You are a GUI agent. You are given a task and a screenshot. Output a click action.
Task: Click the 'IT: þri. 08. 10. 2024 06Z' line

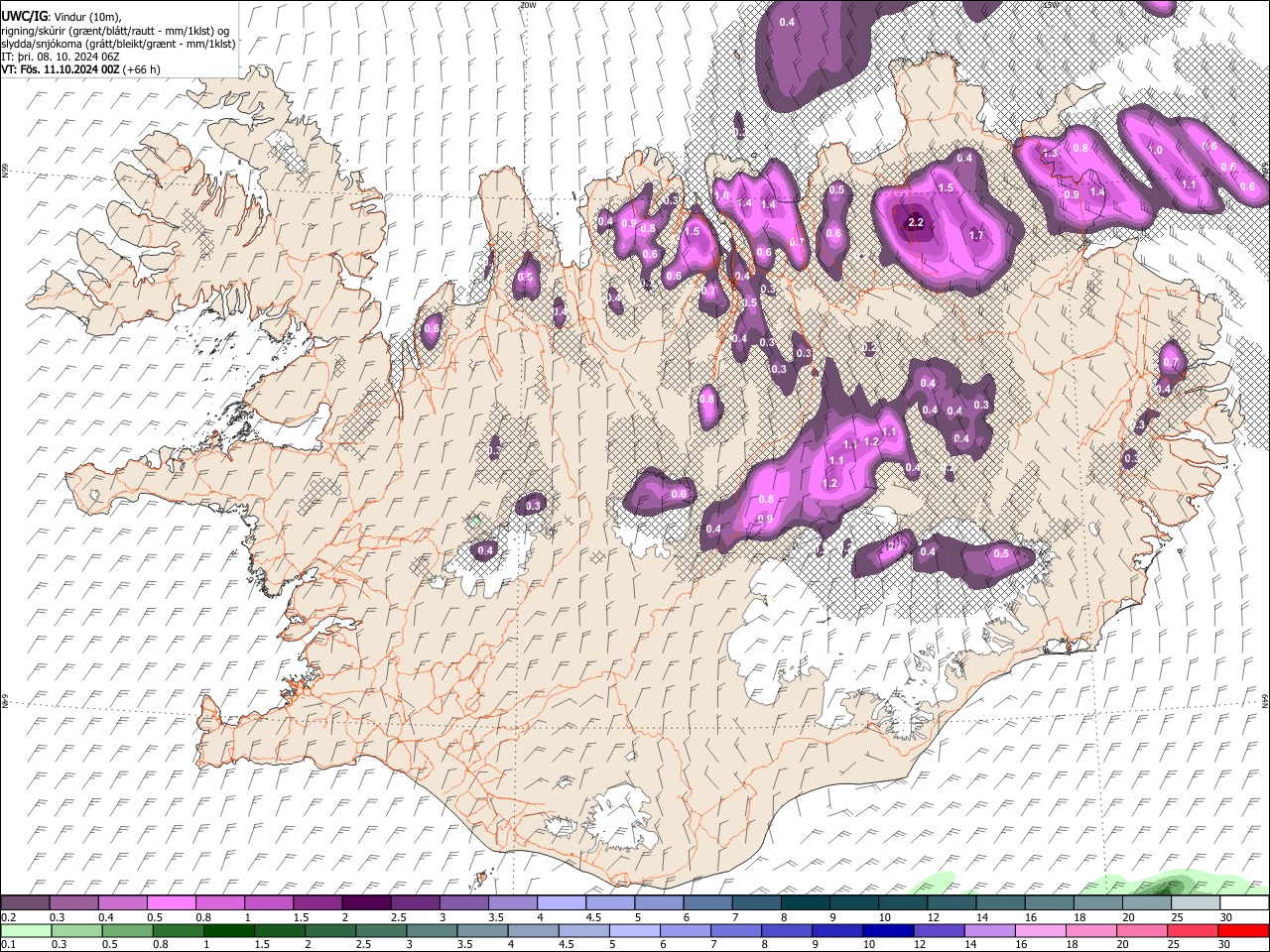click(60, 57)
